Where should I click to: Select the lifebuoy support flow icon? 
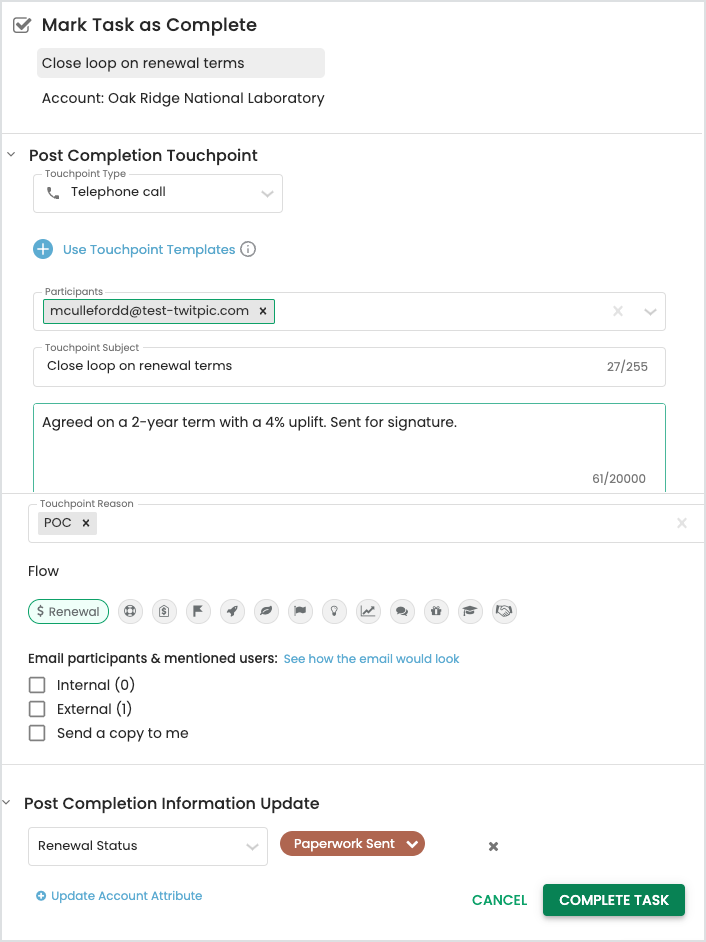tap(130, 612)
